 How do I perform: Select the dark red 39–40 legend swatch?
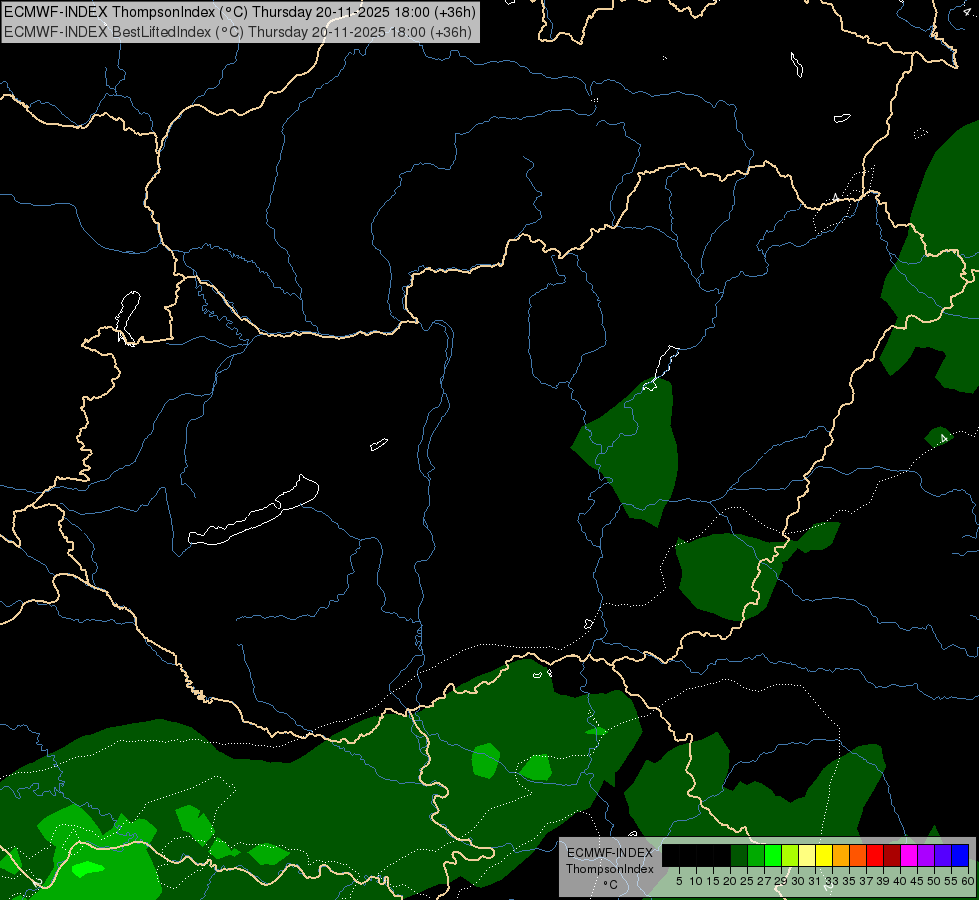coord(892,855)
